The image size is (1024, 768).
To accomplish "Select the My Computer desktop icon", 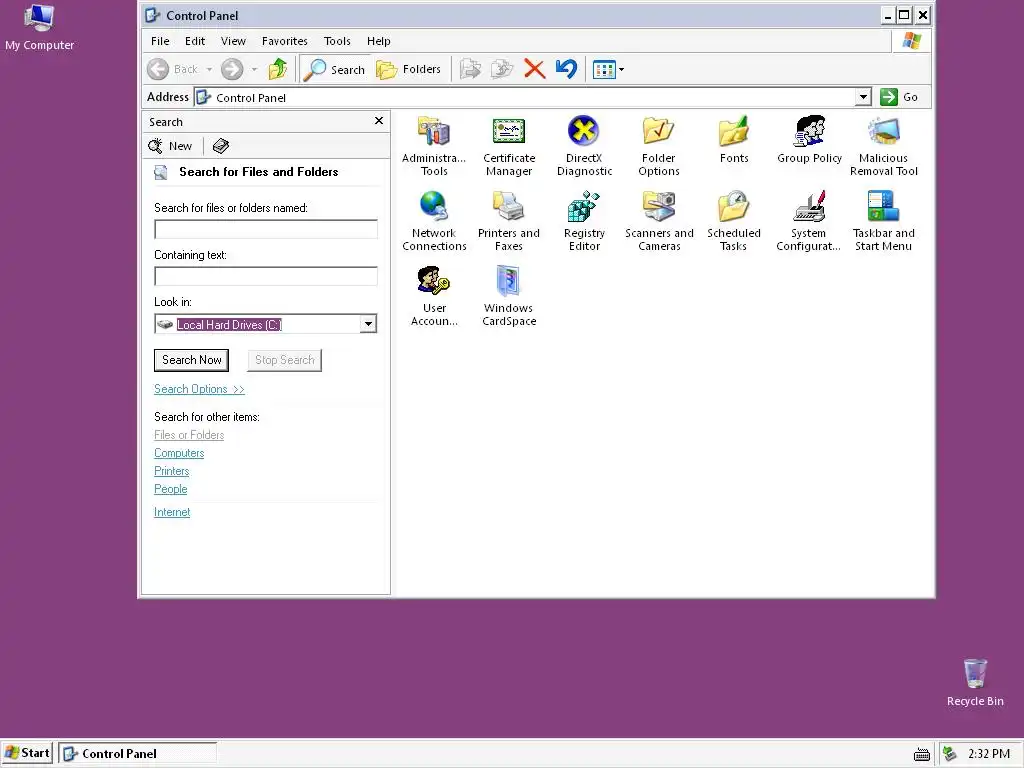I will (x=39, y=27).
